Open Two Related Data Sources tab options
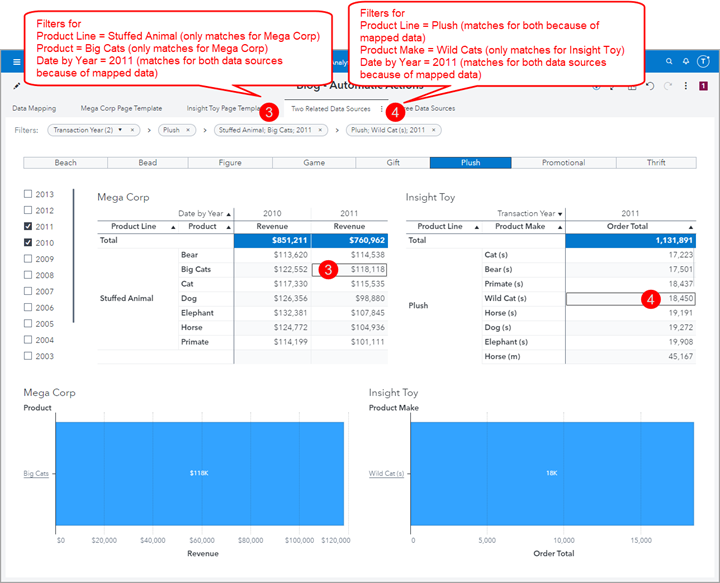Viewport: 720px width, 583px height. [x=381, y=109]
